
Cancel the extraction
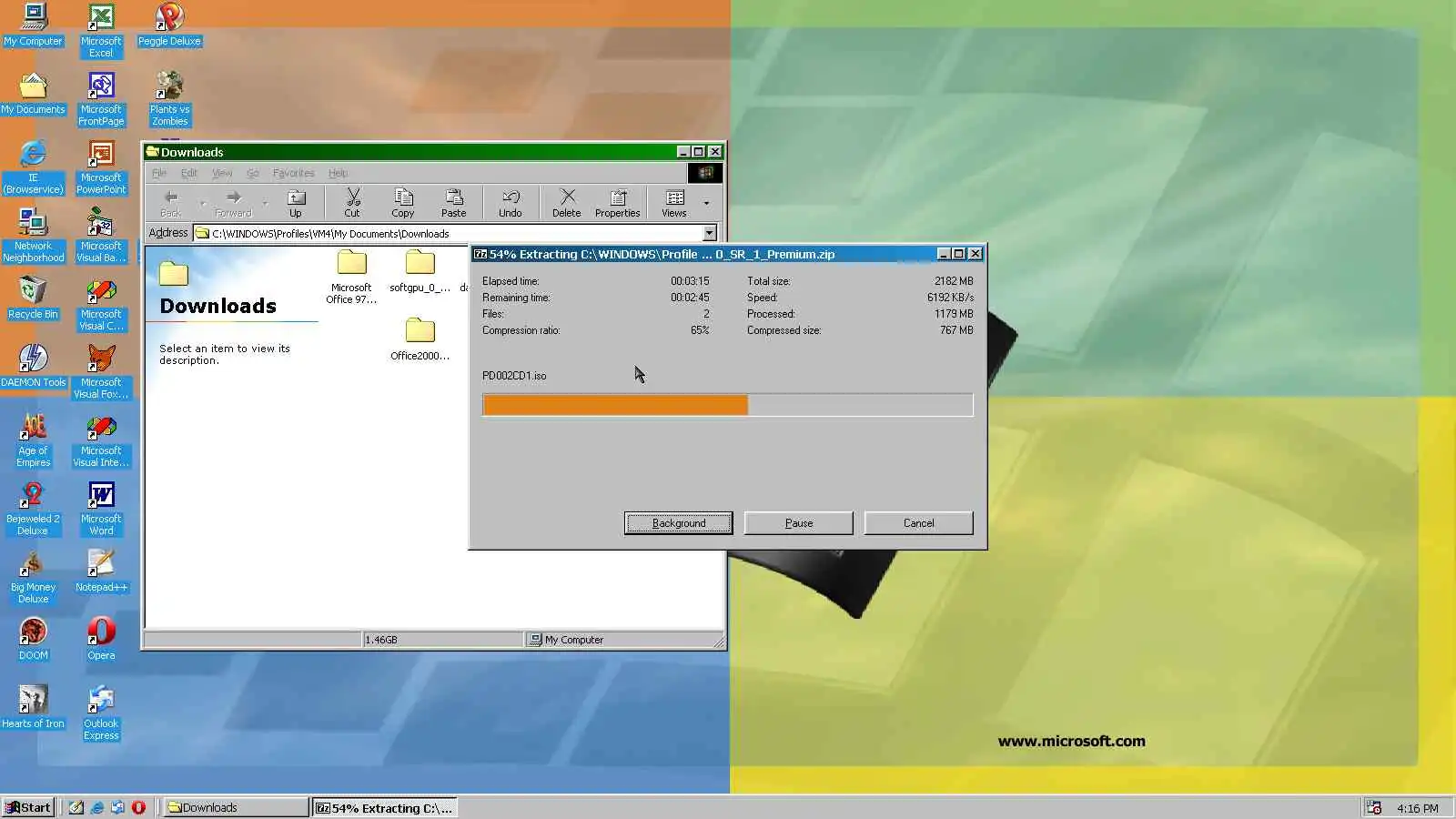tap(919, 523)
